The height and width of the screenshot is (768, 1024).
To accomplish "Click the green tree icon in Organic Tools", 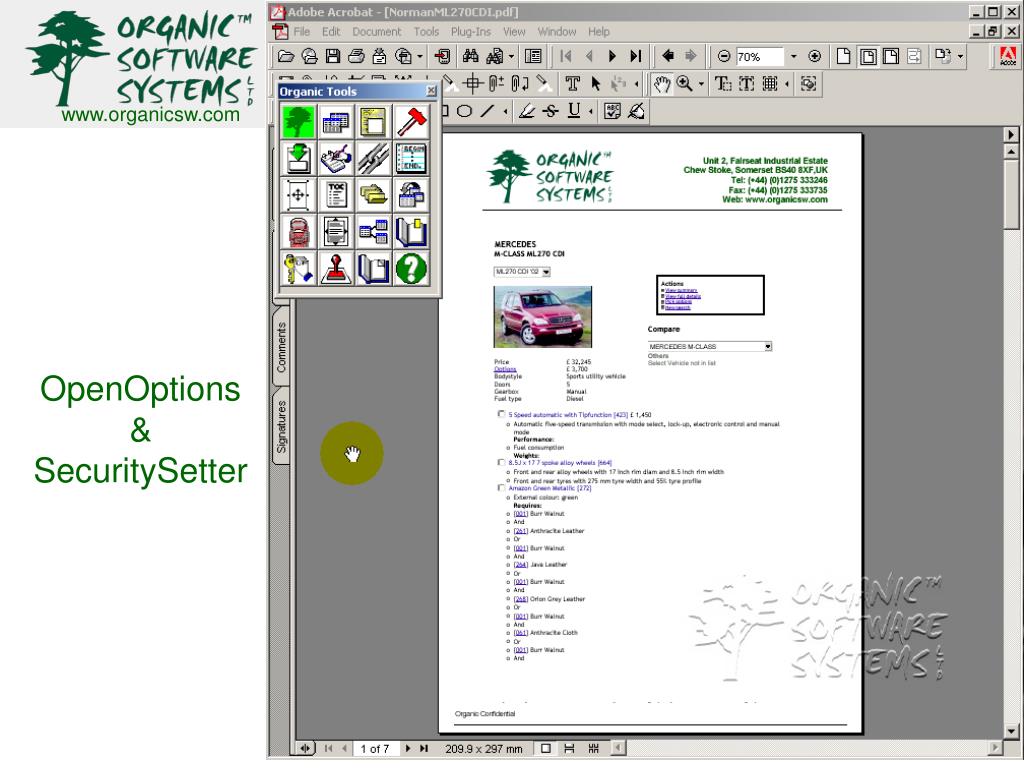I will [298, 121].
